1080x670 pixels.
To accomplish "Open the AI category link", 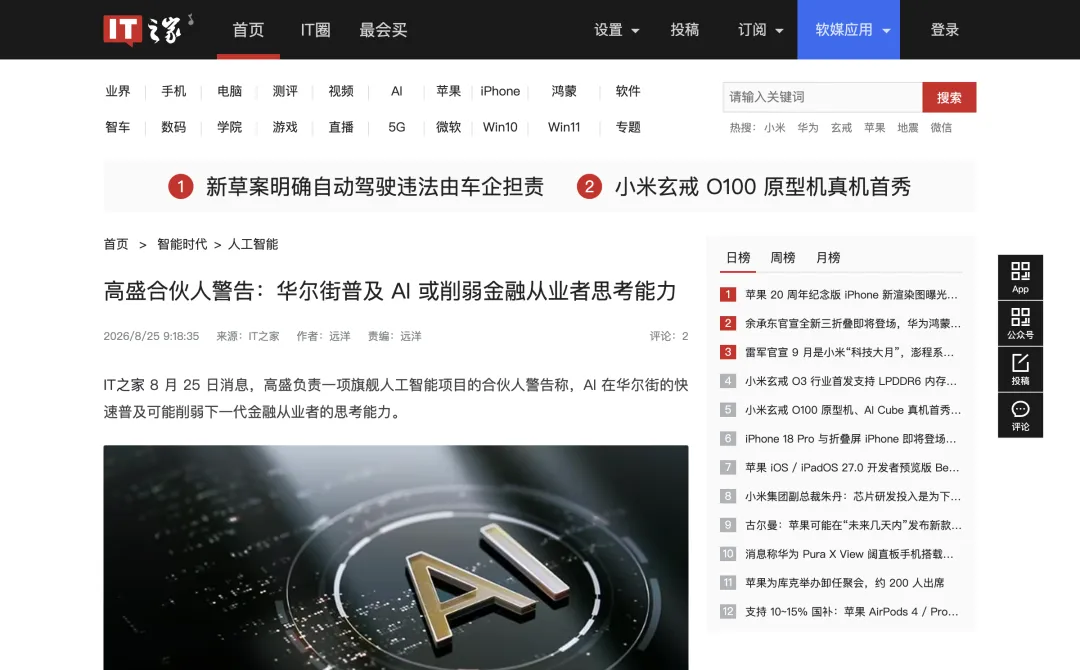I will pos(397,91).
